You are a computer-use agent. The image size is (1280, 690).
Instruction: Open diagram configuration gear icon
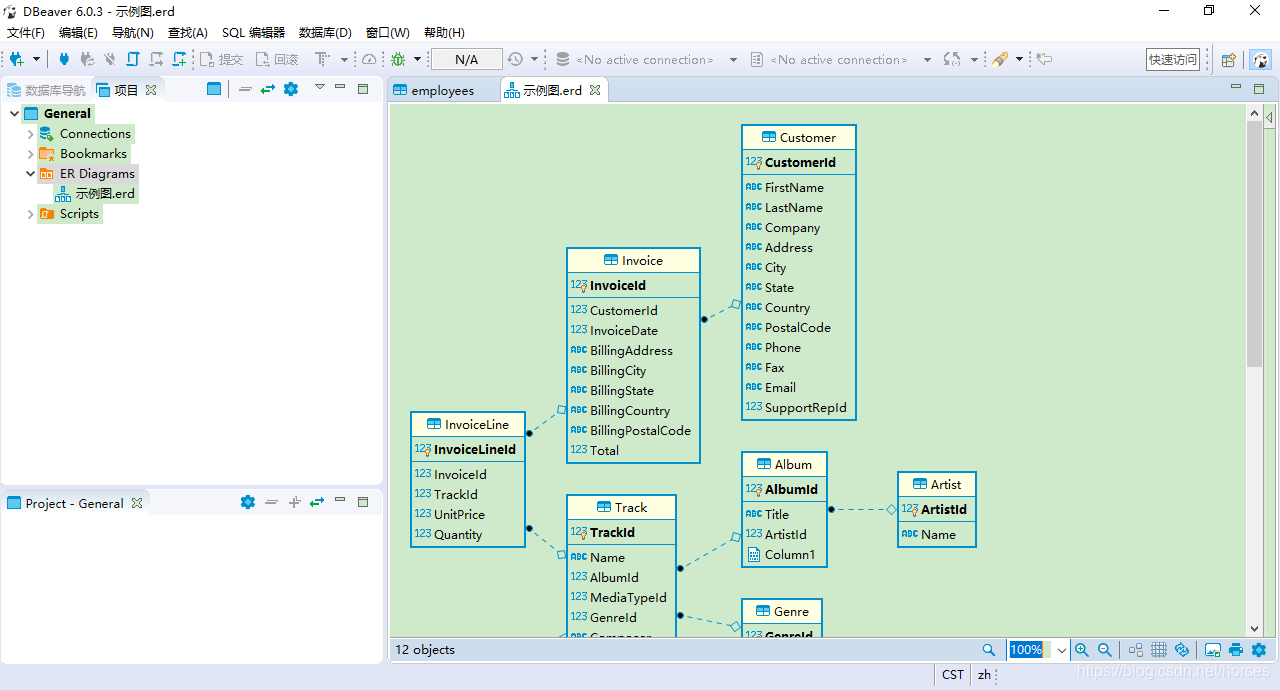(1259, 650)
